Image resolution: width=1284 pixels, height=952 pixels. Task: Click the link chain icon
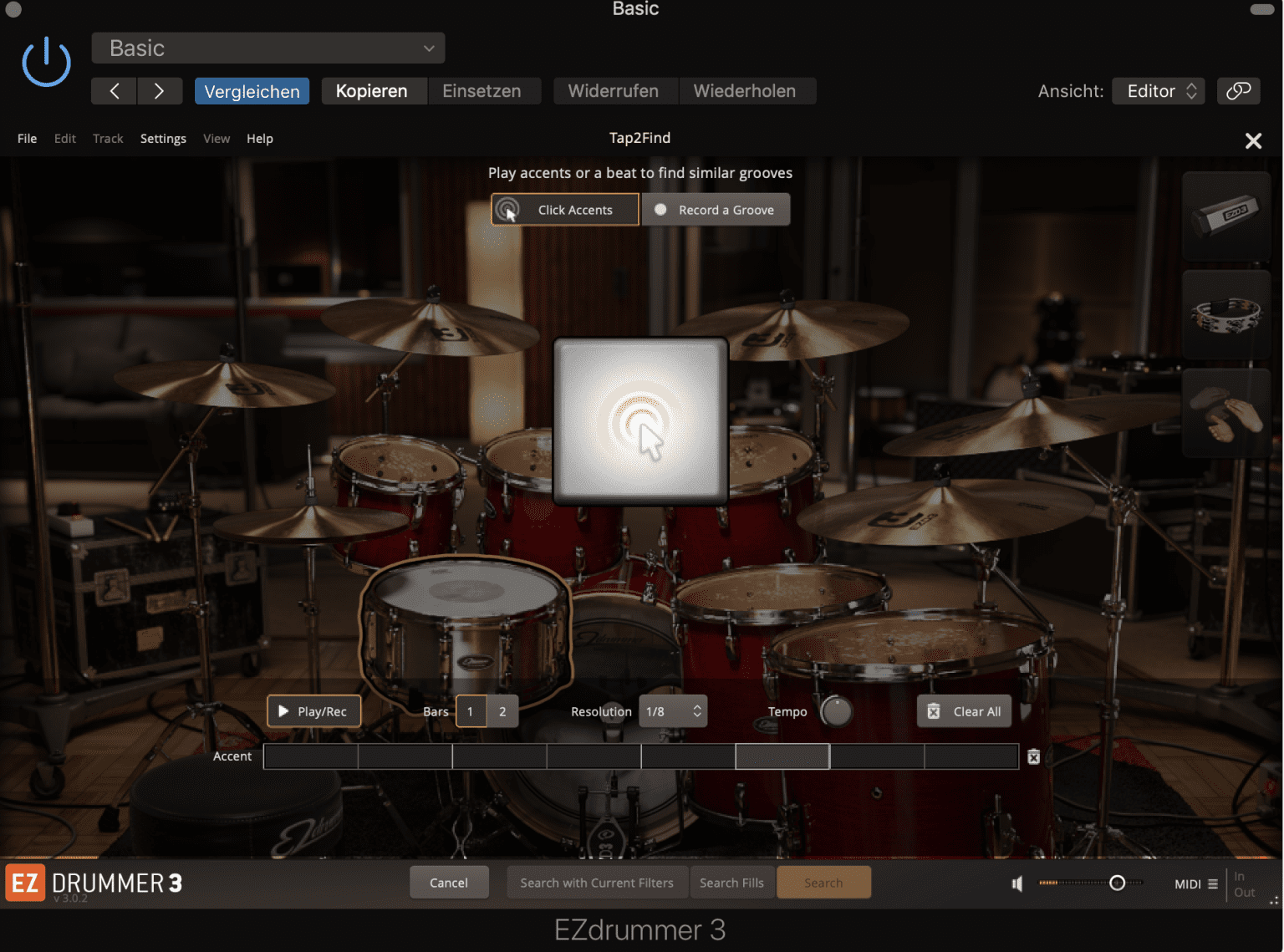coord(1238,91)
